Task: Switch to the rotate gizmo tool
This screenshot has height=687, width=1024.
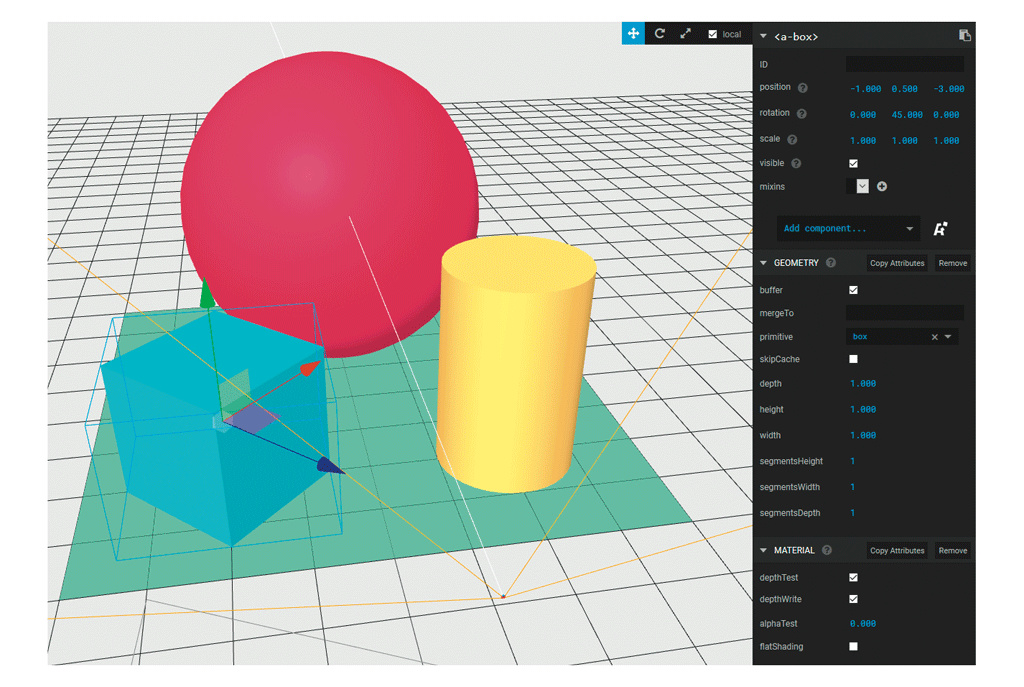Action: coord(660,34)
